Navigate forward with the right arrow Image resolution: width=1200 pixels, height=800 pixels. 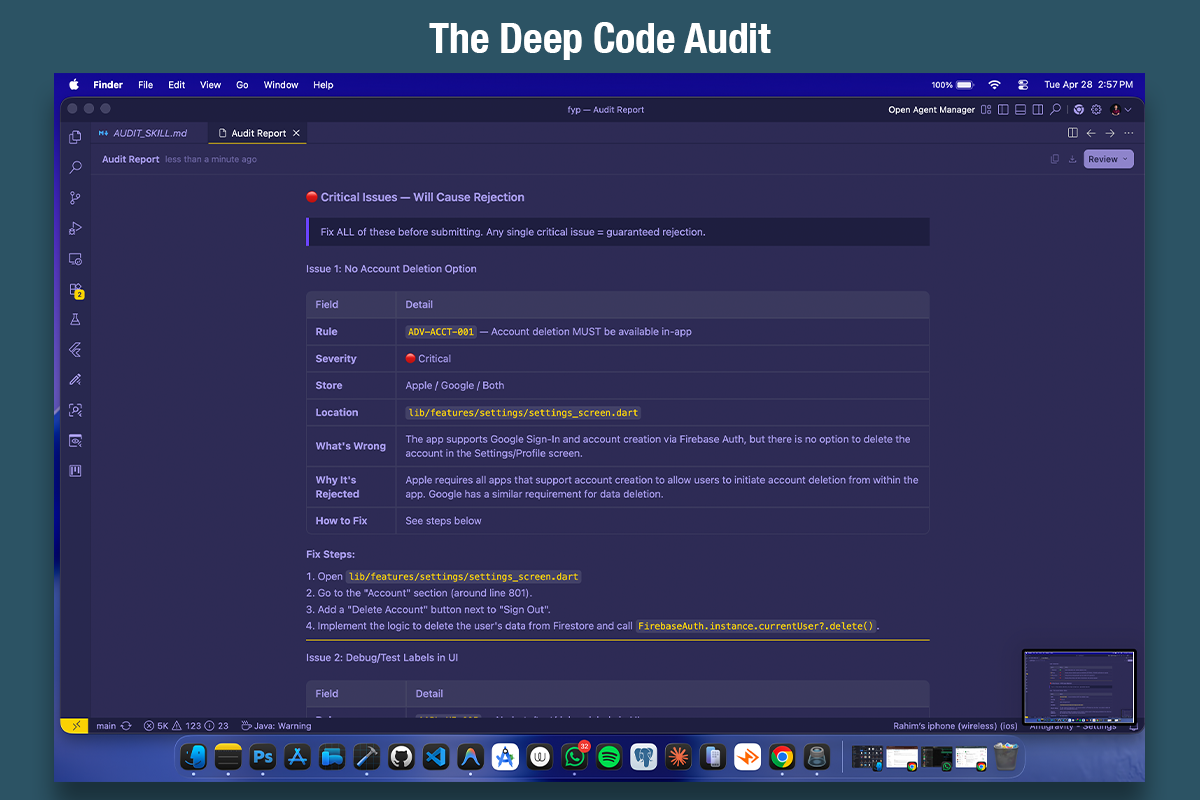1110,133
